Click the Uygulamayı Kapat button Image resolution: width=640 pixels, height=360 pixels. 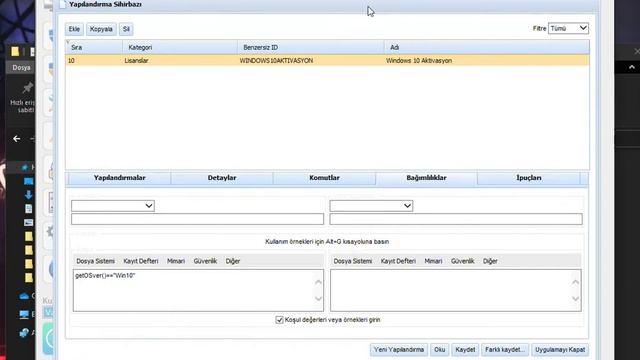[560, 350]
